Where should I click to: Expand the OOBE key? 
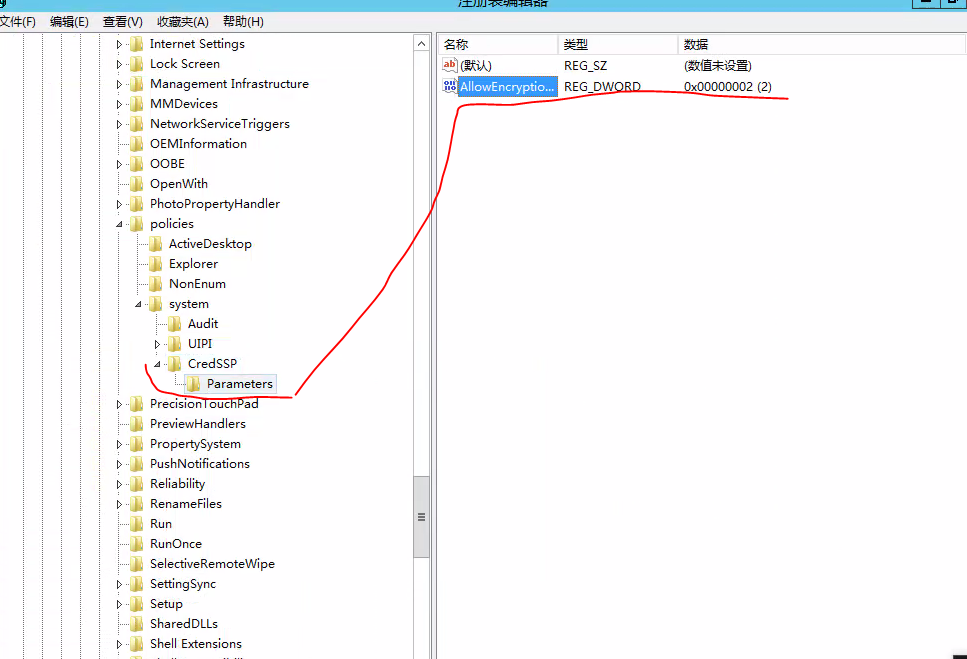(x=119, y=165)
